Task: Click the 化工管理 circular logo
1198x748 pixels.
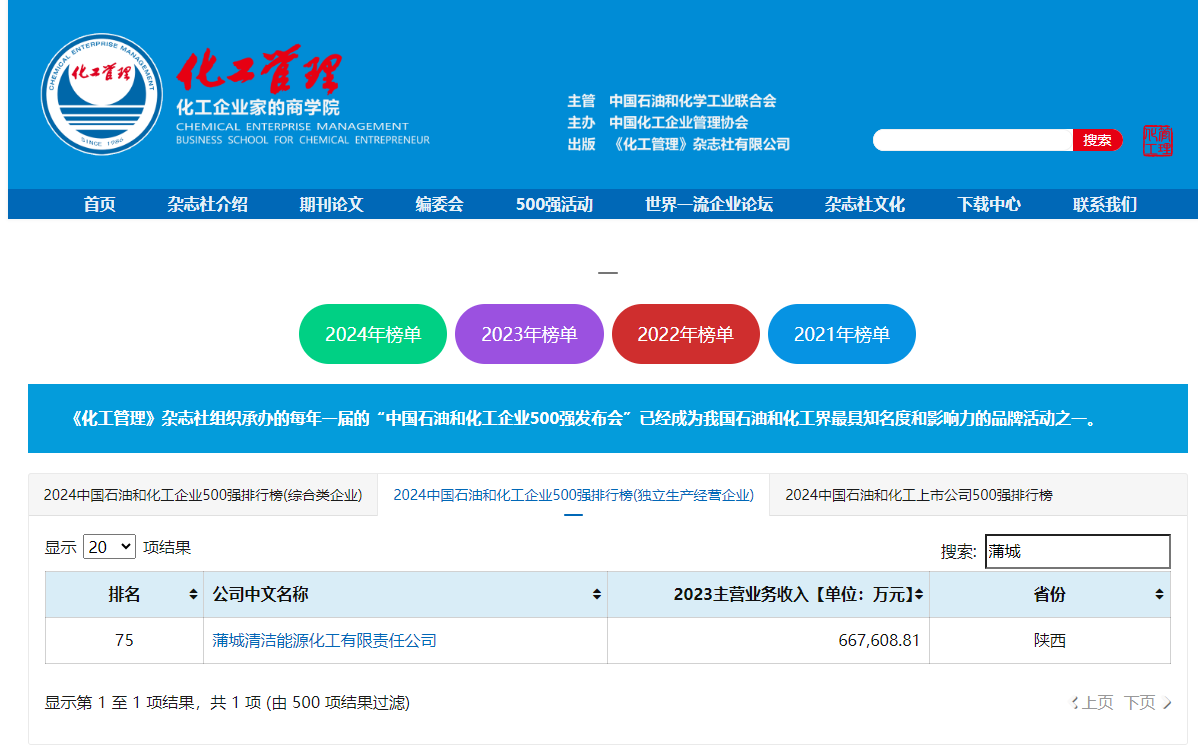Action: pos(101,94)
